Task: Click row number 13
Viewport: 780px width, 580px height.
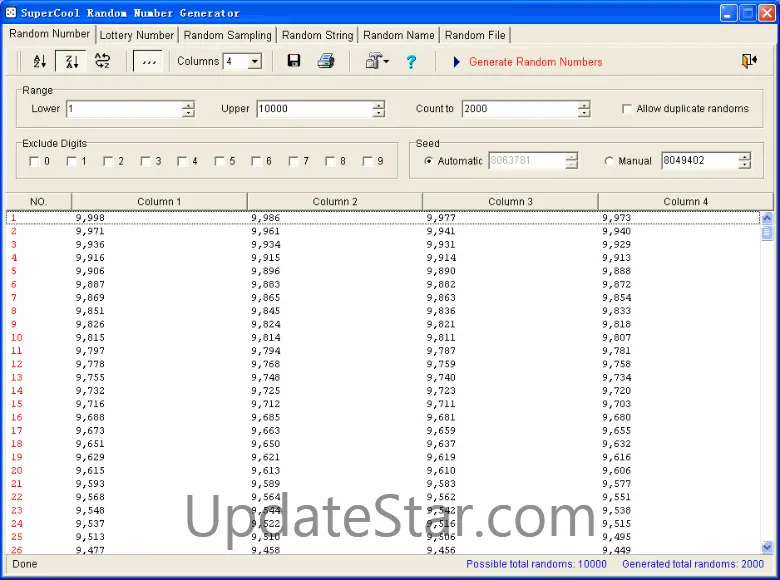Action: pos(16,377)
